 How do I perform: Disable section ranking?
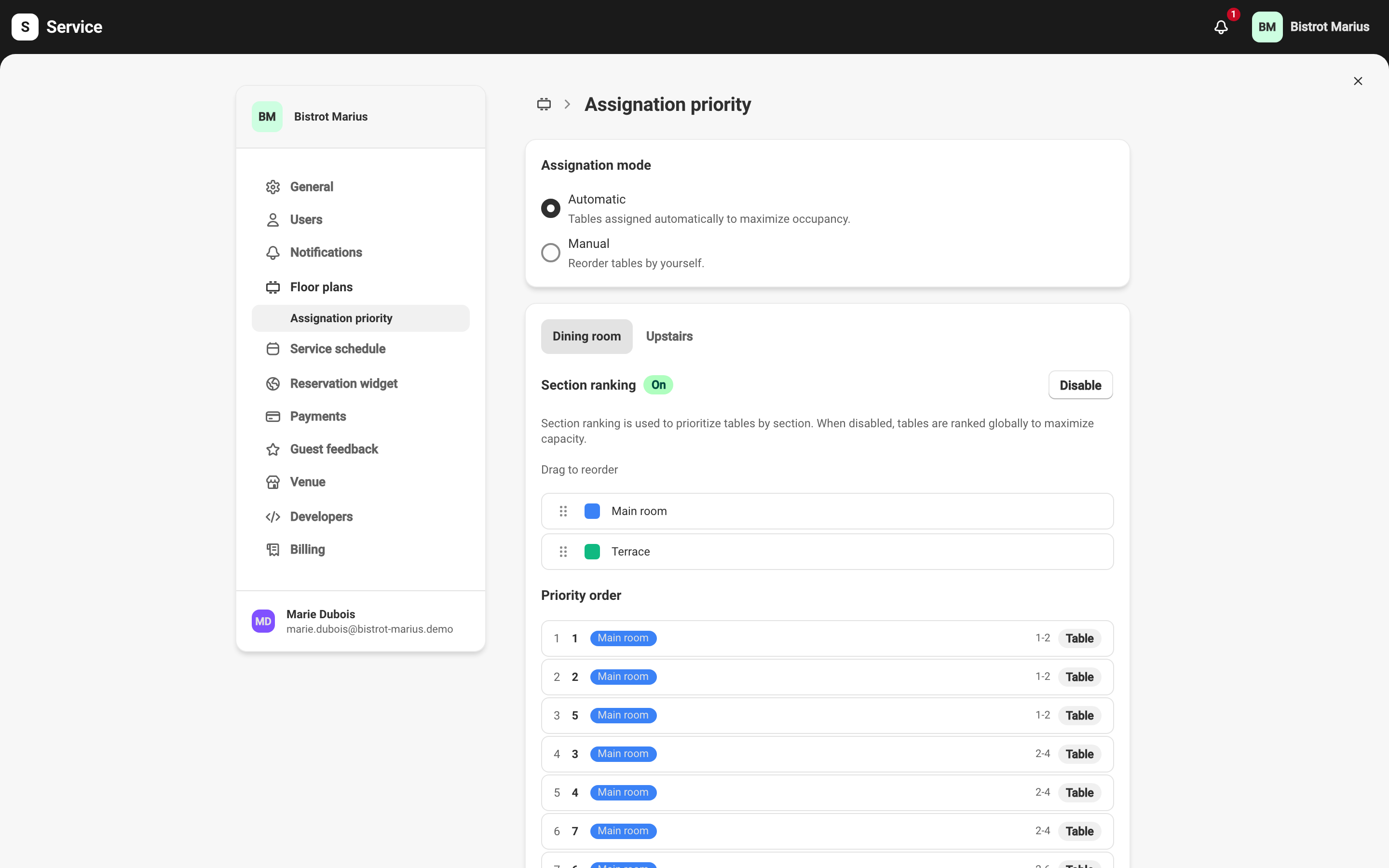point(1080,385)
